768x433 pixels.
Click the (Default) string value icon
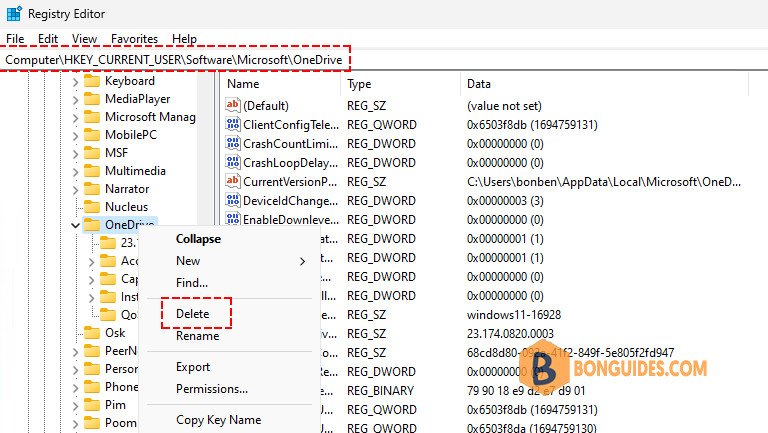(x=233, y=105)
